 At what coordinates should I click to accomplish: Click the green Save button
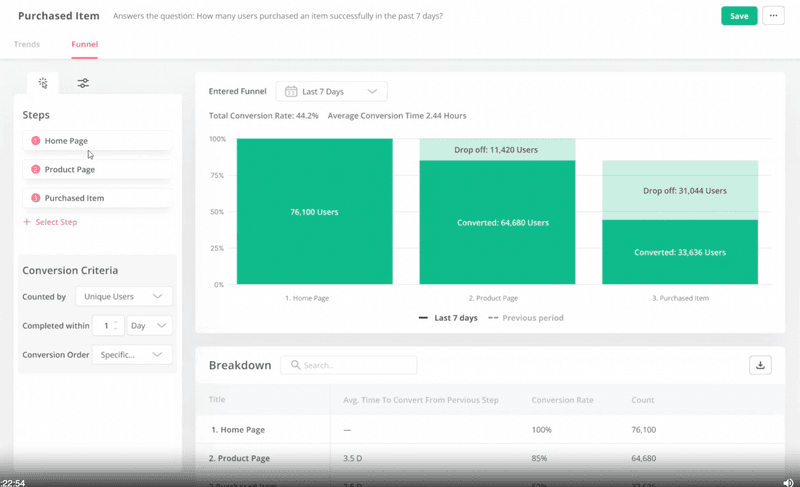pos(738,16)
